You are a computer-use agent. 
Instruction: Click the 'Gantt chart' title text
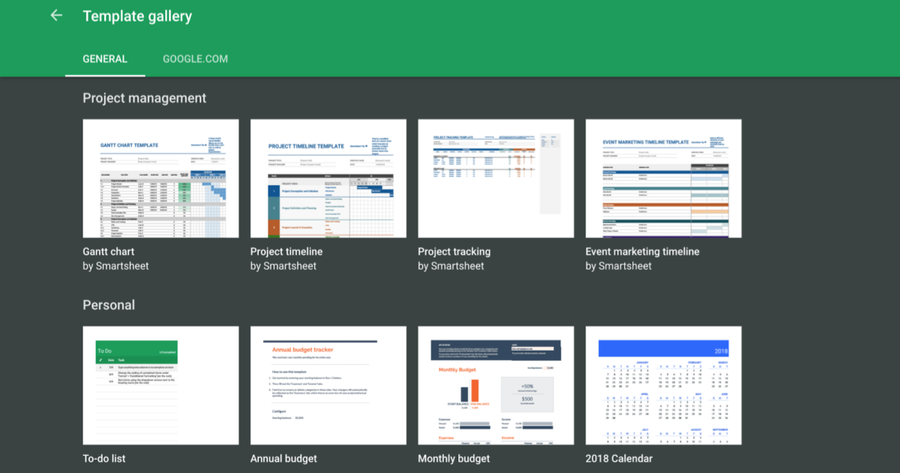pyautogui.click(x=108, y=251)
